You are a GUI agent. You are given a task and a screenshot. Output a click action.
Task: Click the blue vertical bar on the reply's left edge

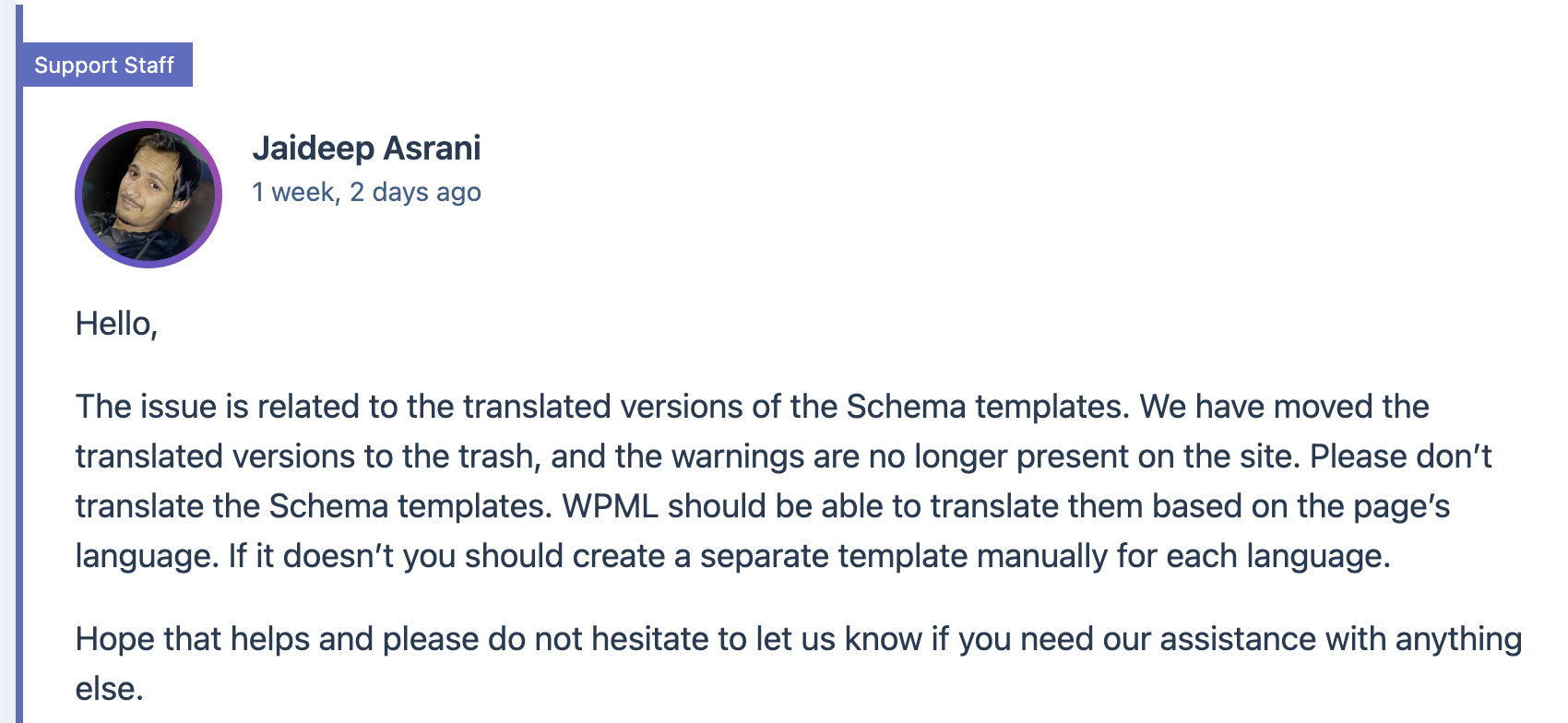tap(19, 361)
